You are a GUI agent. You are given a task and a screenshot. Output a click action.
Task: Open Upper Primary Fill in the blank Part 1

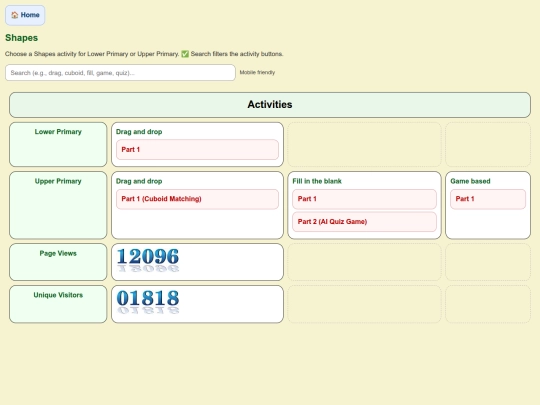click(364, 199)
